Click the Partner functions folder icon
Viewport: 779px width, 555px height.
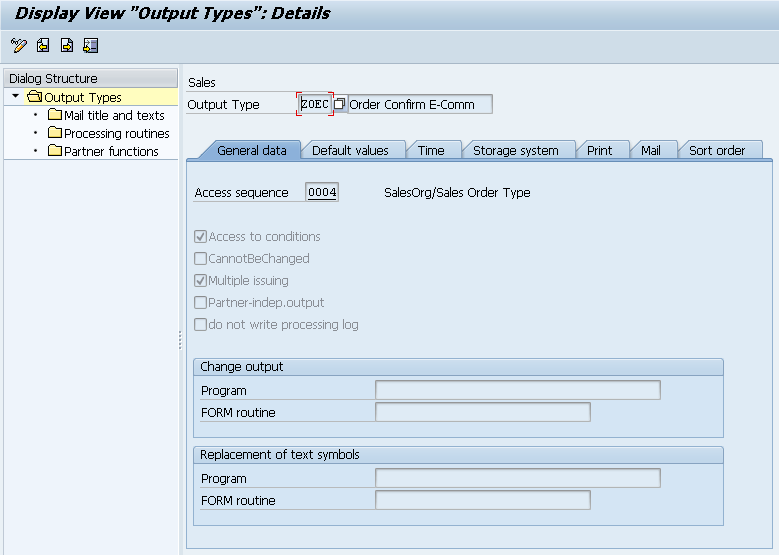[55, 151]
